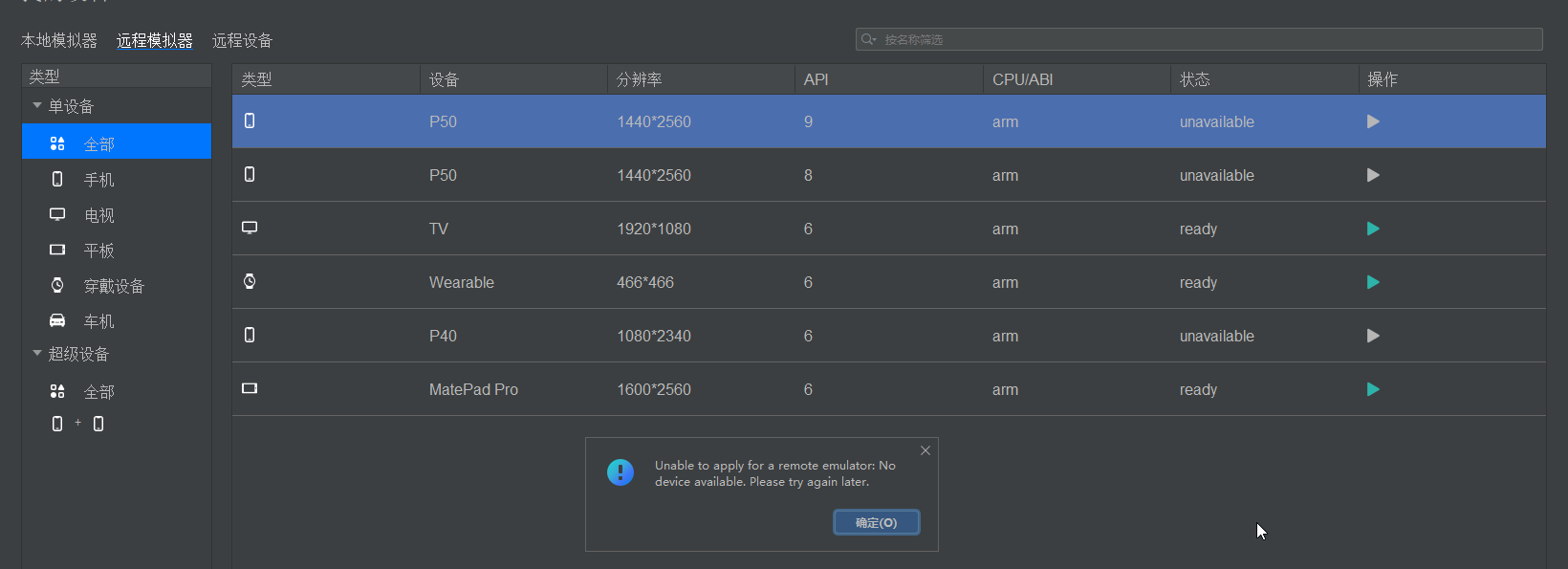Switch to 远程设备 tab
1568x569 pixels.
pos(243,40)
